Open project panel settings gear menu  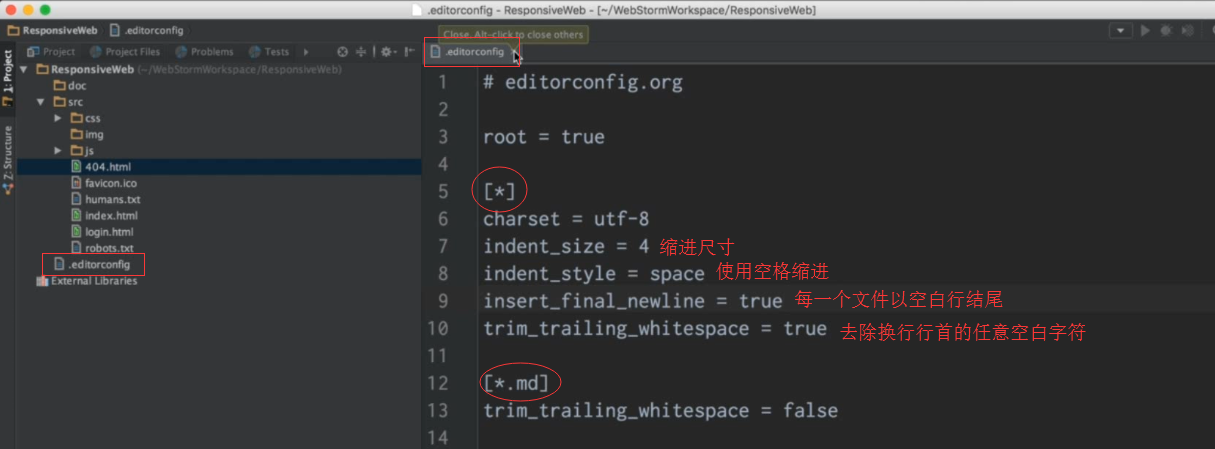[387, 52]
